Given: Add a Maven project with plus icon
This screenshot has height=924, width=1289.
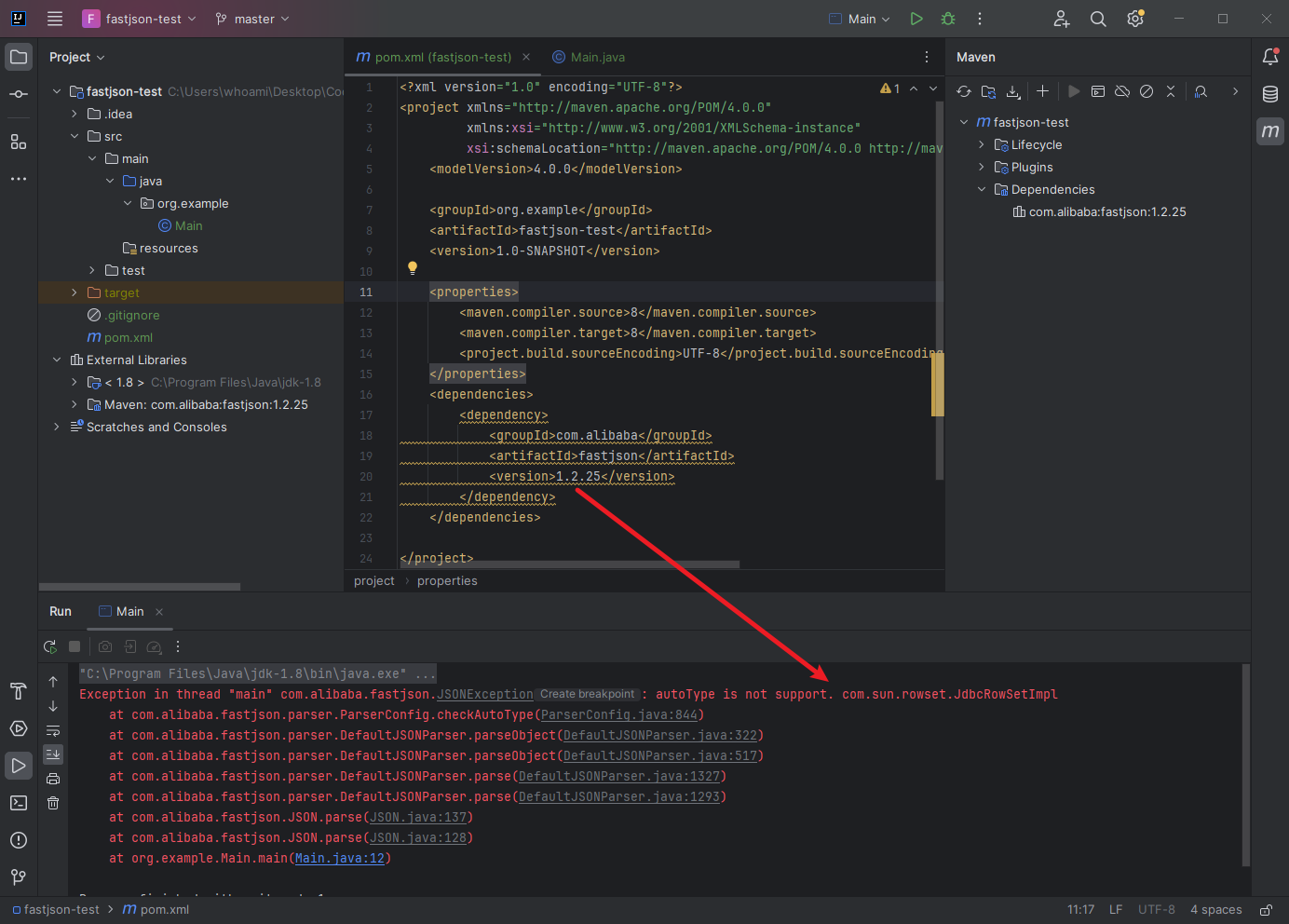Looking at the screenshot, I should (x=1042, y=91).
